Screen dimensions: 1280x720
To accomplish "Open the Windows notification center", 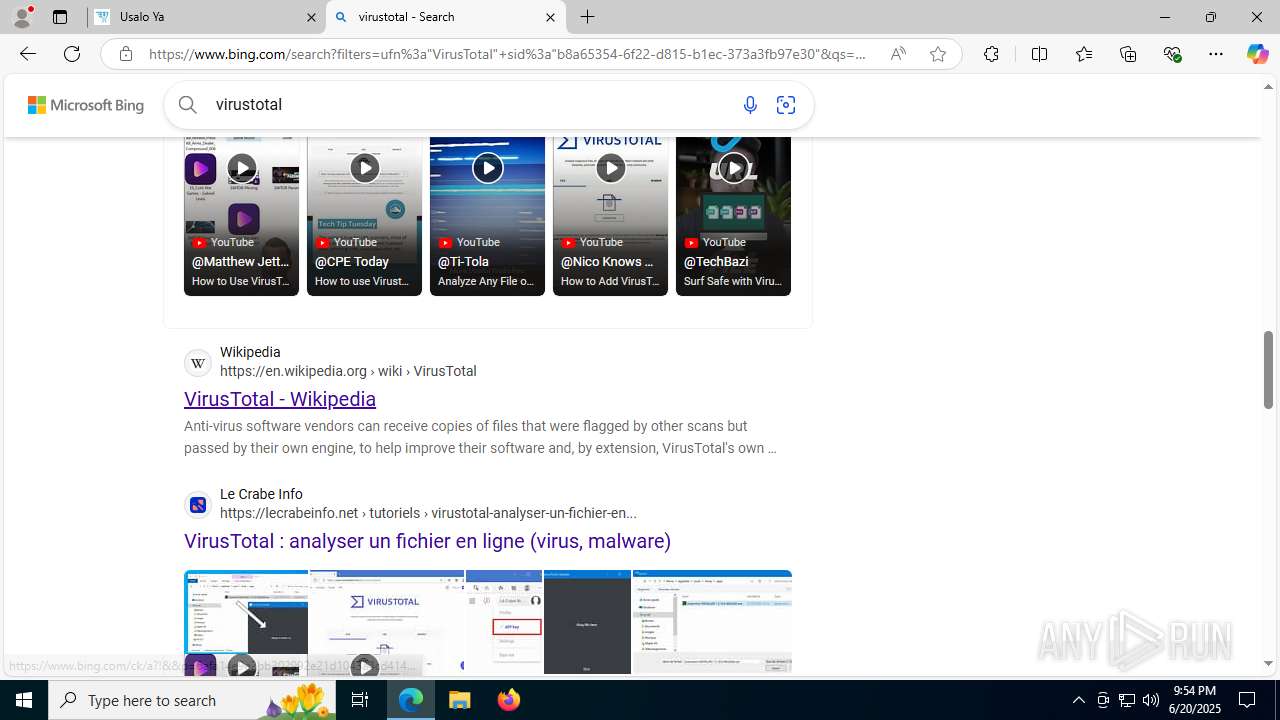I will (x=1248, y=700).
